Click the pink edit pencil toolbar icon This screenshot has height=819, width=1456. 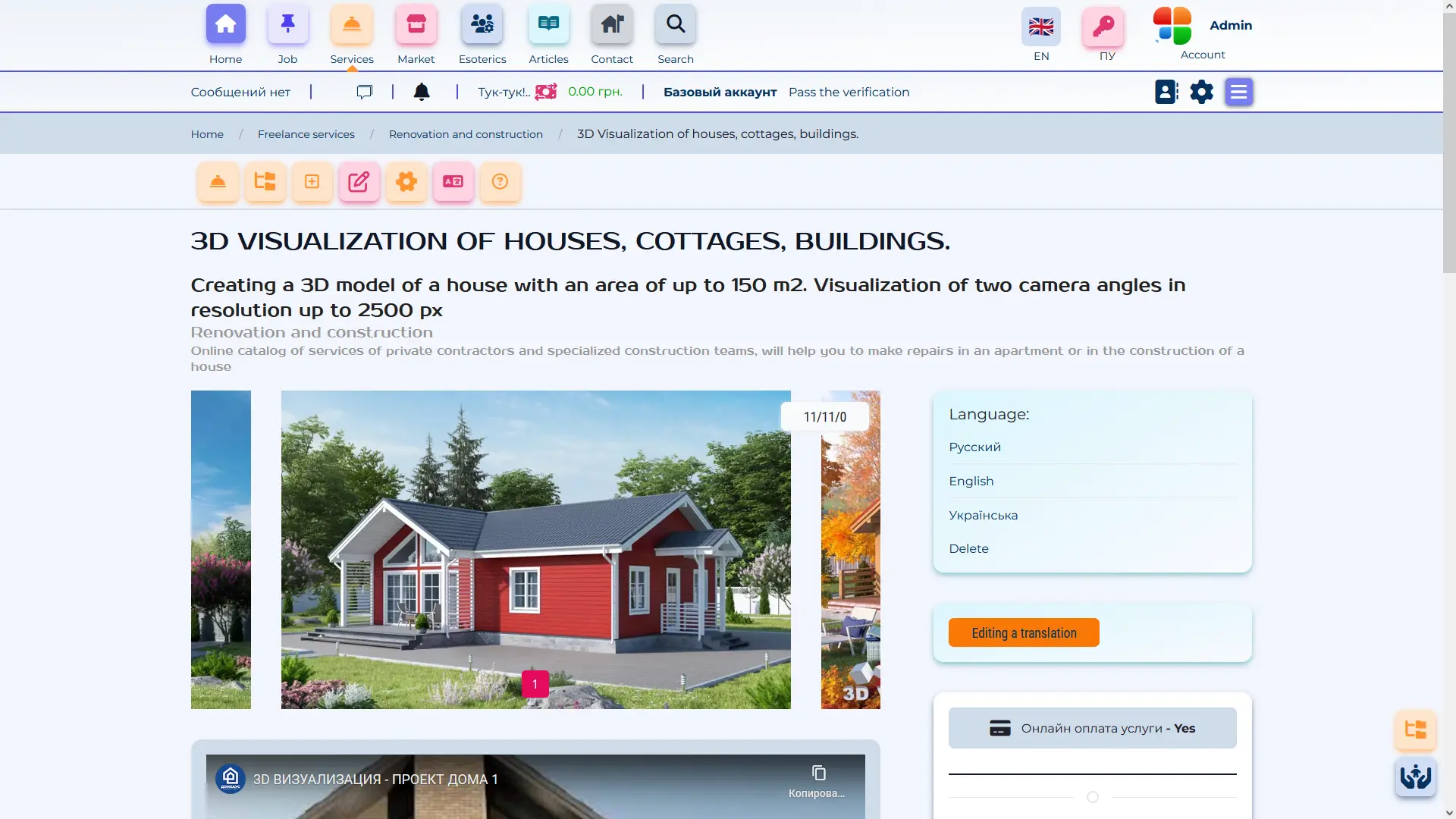click(x=359, y=182)
